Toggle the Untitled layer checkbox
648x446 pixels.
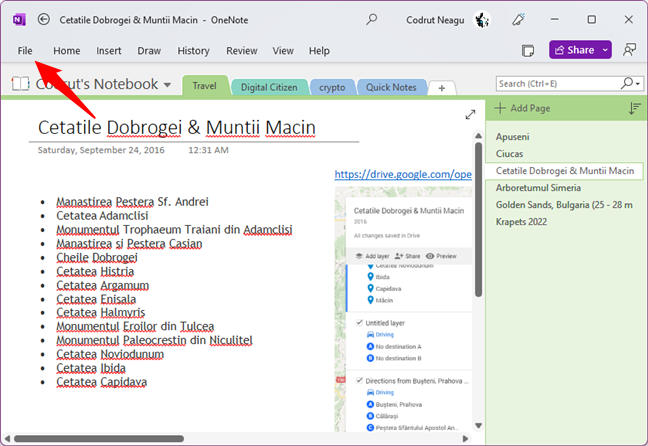point(360,323)
